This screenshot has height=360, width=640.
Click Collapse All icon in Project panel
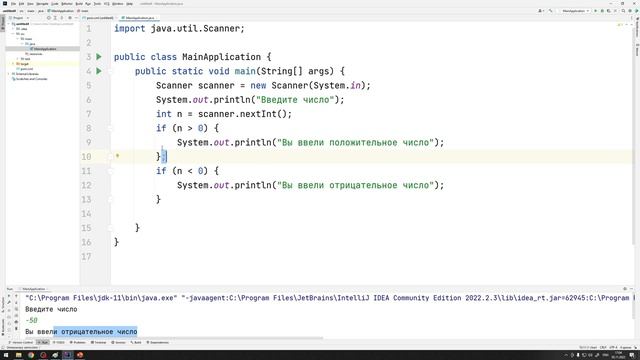point(62,18)
